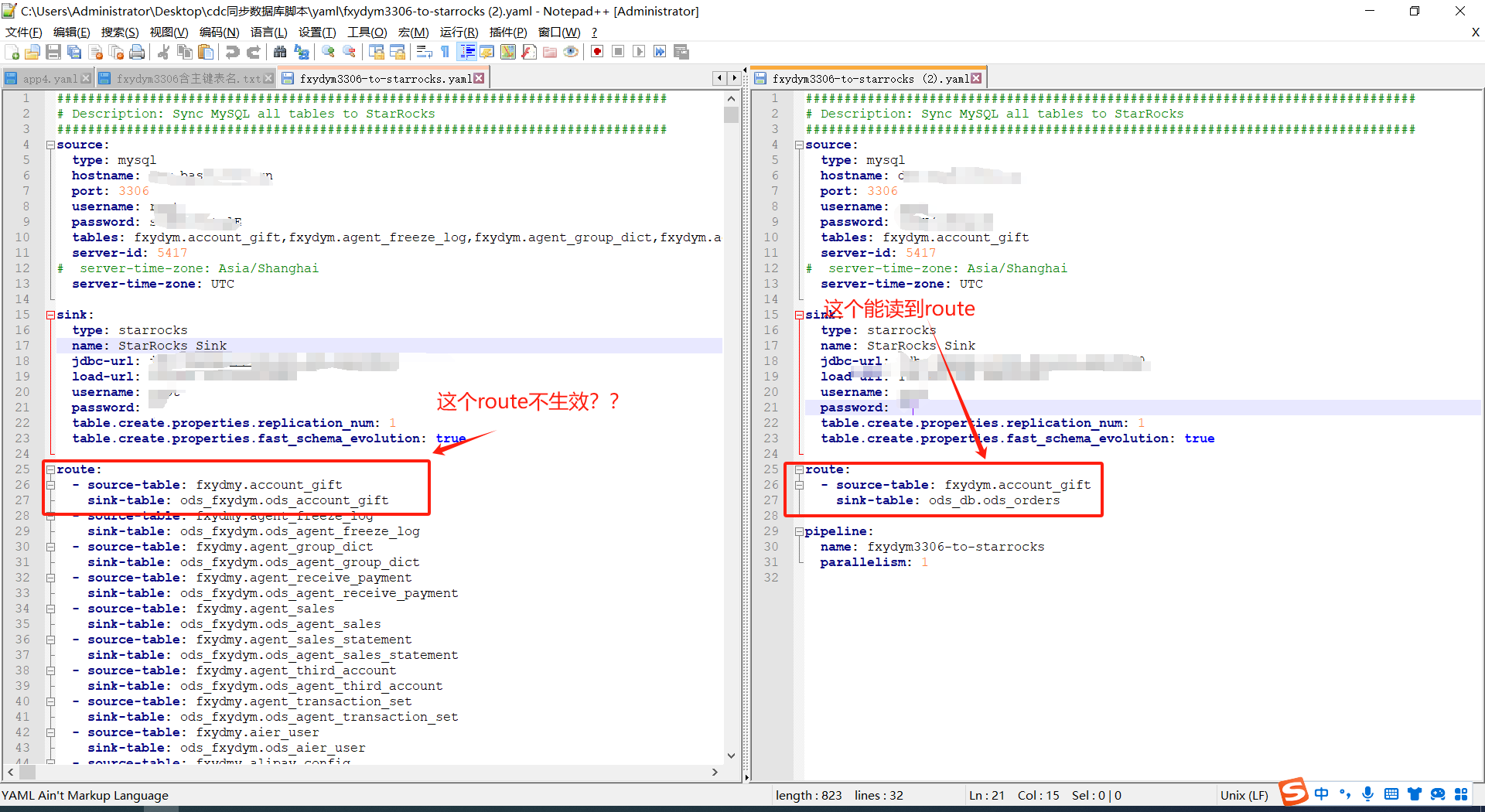Open the Sogou skin shirt icon

click(1415, 794)
